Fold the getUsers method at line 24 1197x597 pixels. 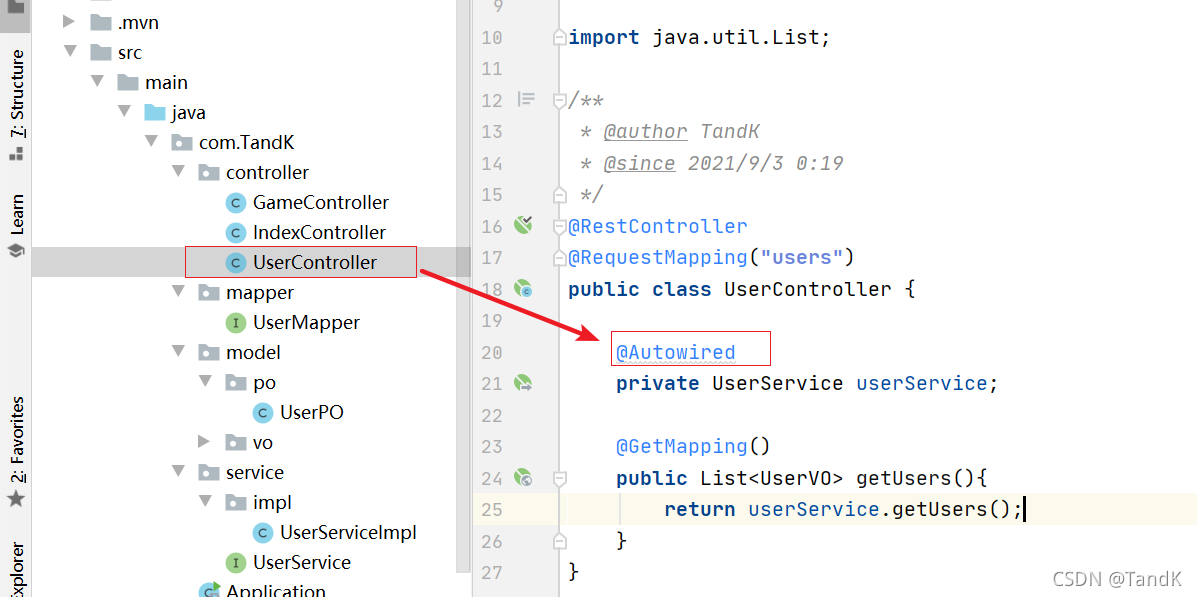click(560, 479)
